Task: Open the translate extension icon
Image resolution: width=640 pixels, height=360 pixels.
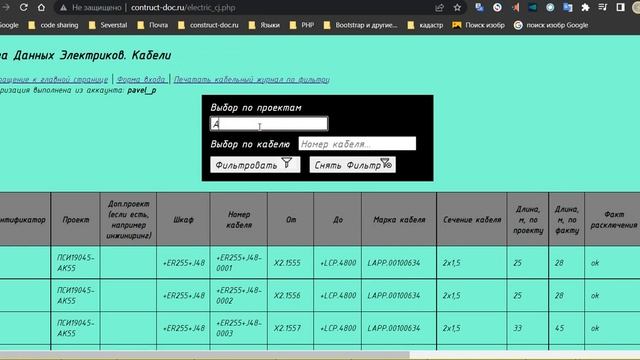Action: [480, 7]
